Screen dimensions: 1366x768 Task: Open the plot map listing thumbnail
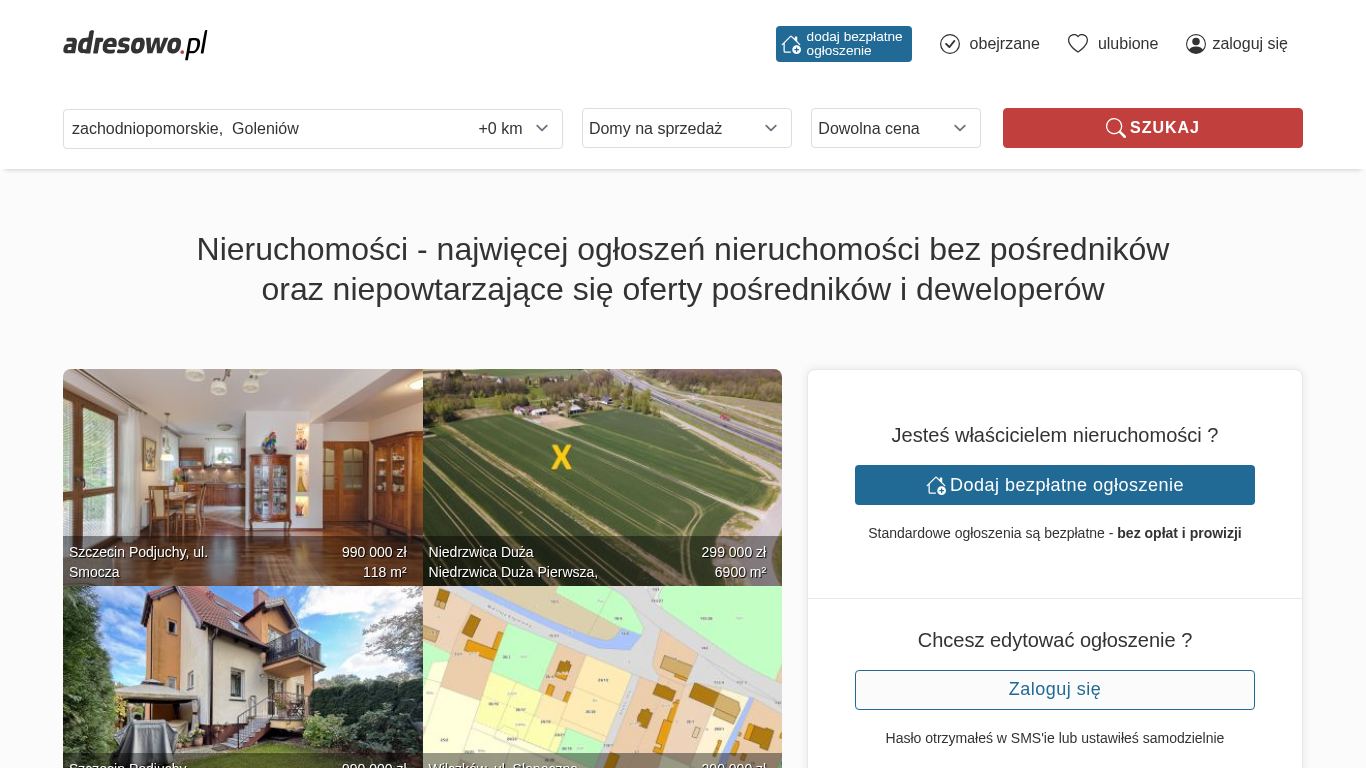[x=602, y=670]
